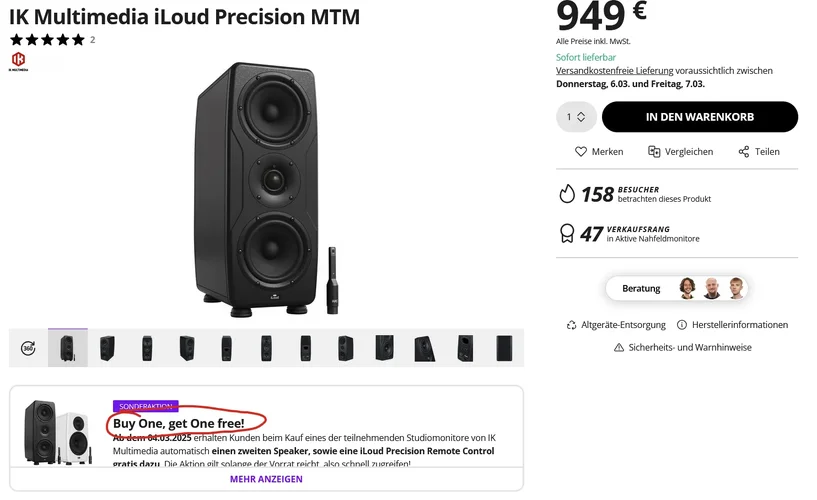Click the warning triangle Sicherheits- und Warnhinweise
The width and height of the screenshot is (817, 500).
(x=619, y=347)
